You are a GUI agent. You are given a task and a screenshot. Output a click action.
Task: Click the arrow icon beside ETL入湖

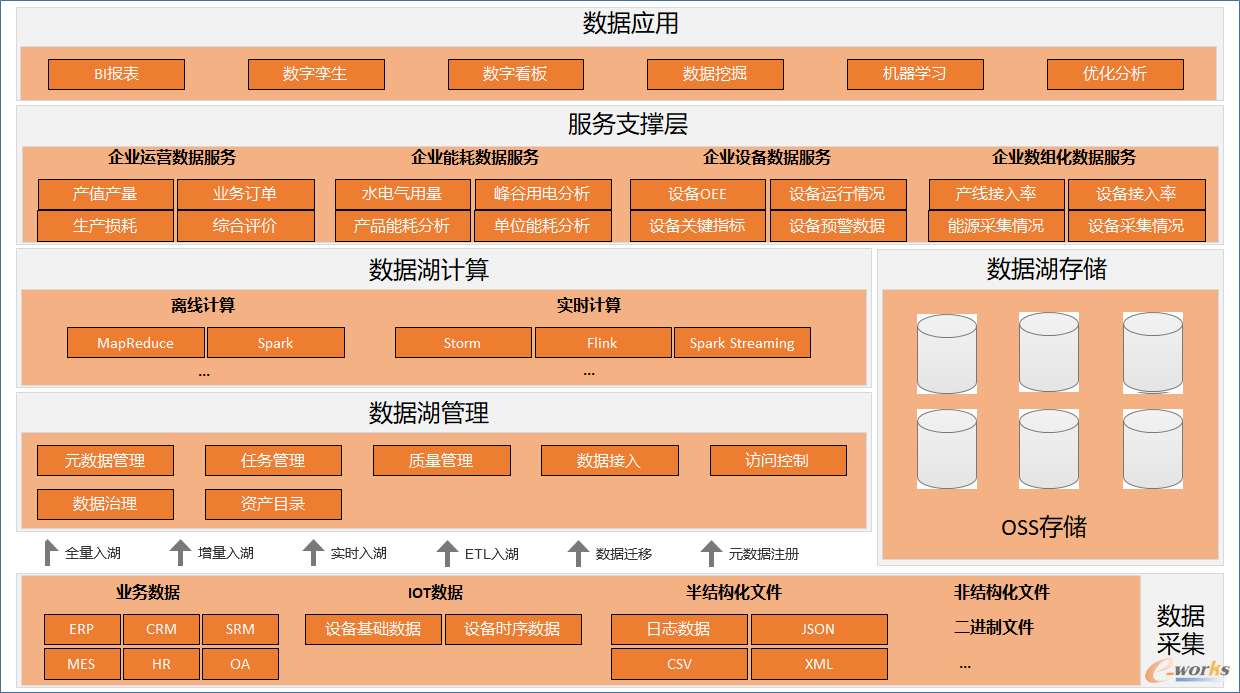[447, 552]
